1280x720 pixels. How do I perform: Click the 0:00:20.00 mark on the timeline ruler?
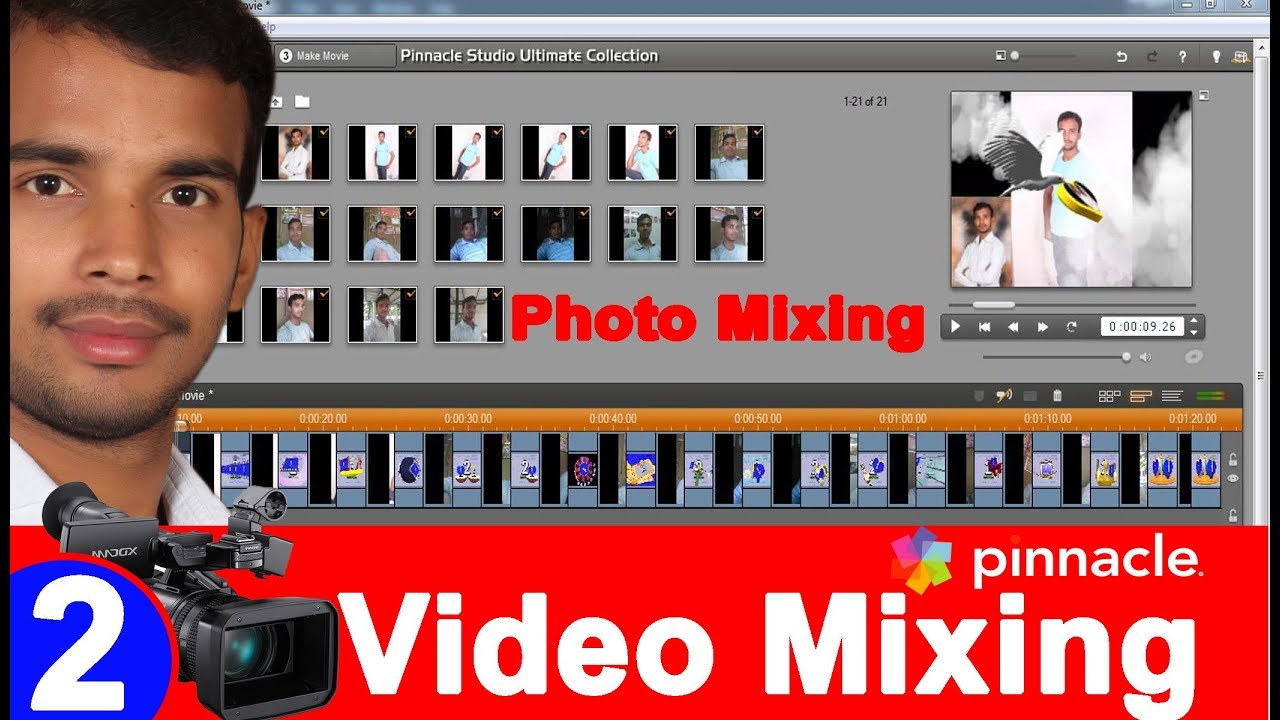323,419
